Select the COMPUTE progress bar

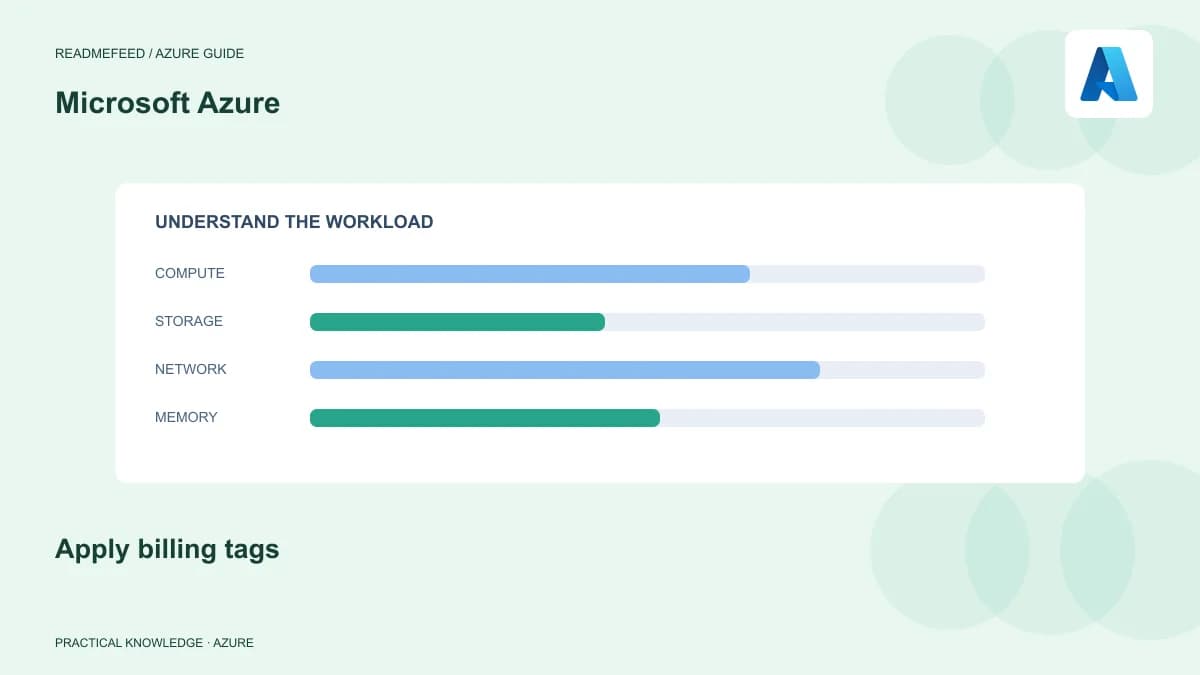[647, 274]
